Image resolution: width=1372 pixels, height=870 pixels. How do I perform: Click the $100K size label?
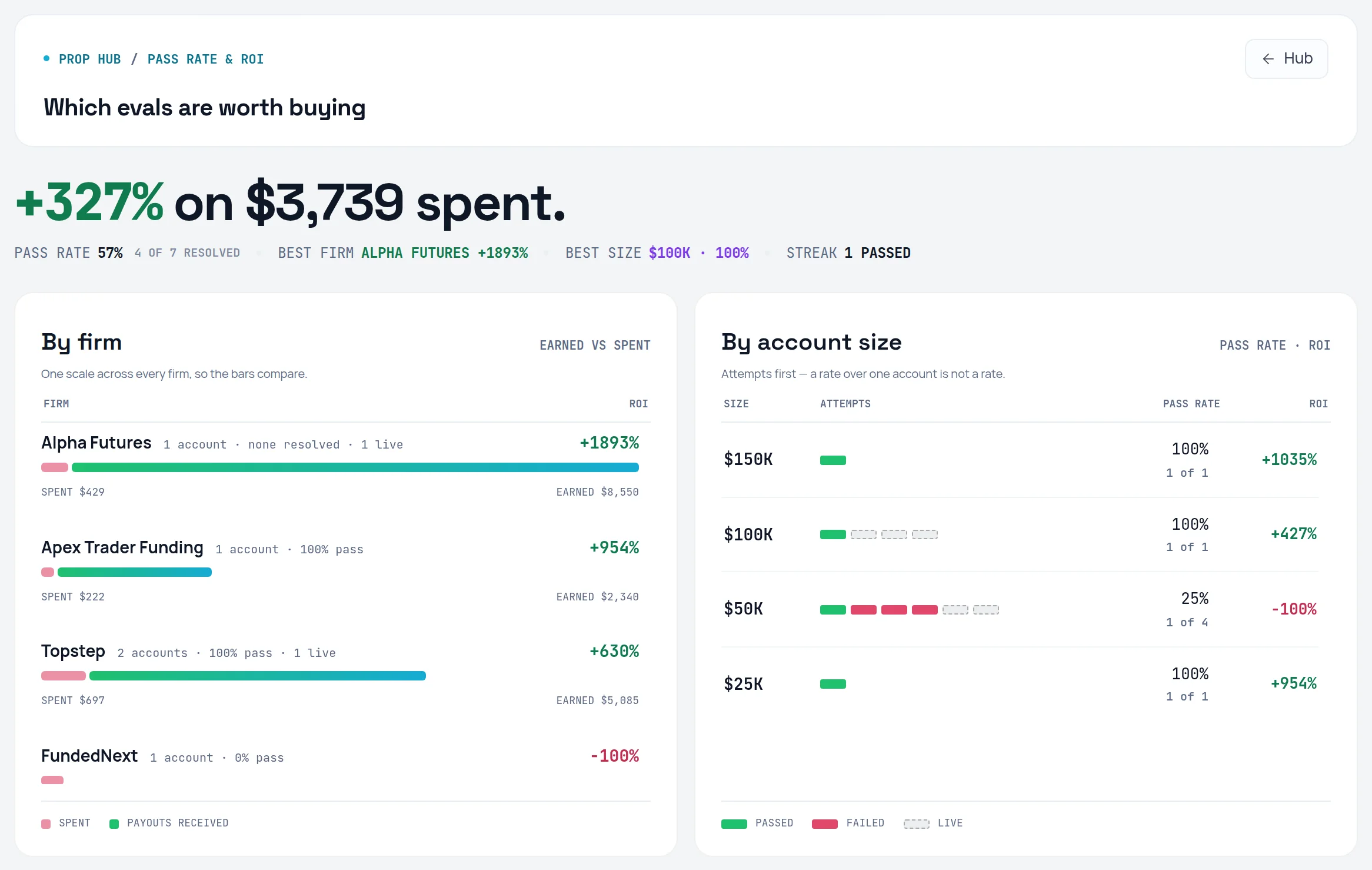click(x=748, y=534)
